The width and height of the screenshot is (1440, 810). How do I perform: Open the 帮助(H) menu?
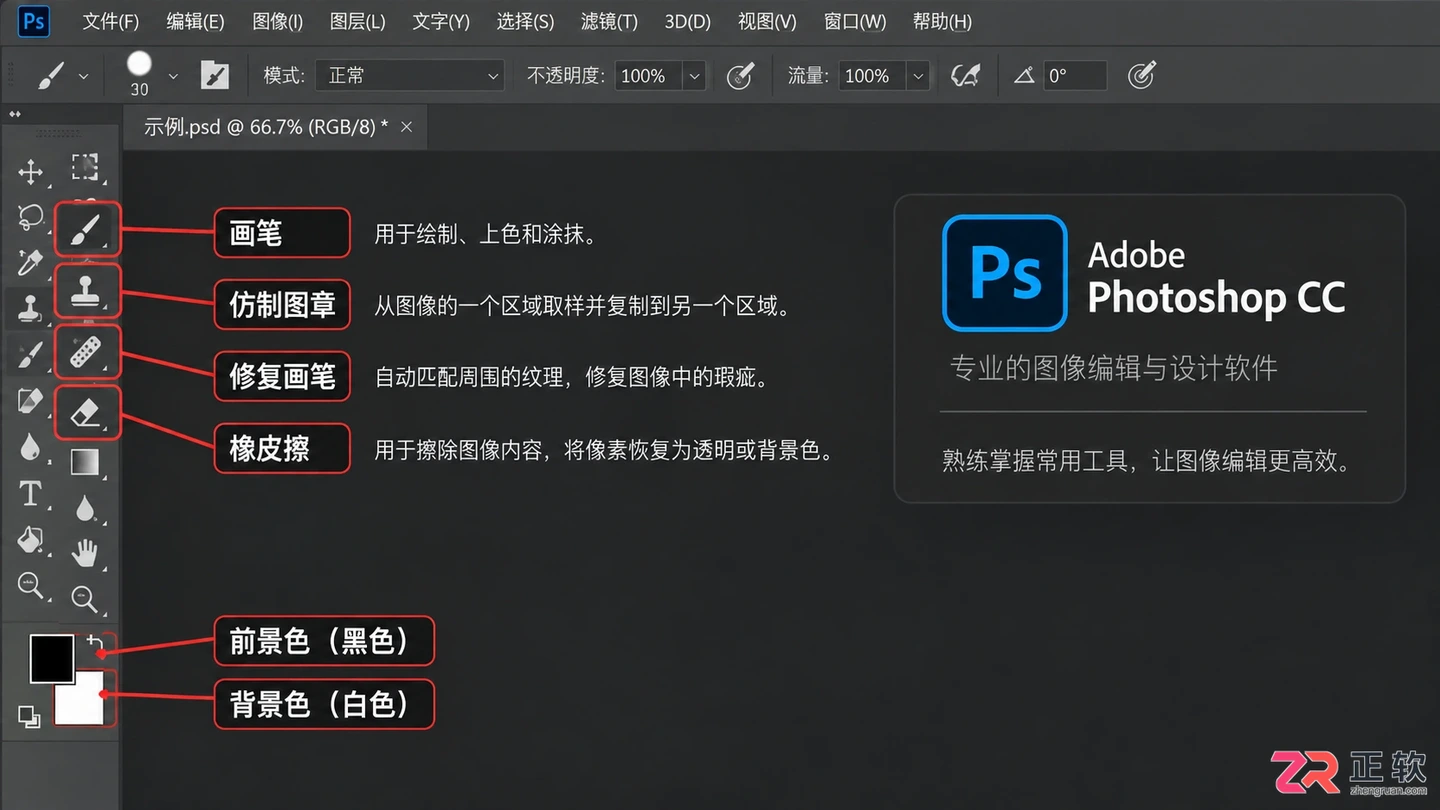pyautogui.click(x=942, y=22)
